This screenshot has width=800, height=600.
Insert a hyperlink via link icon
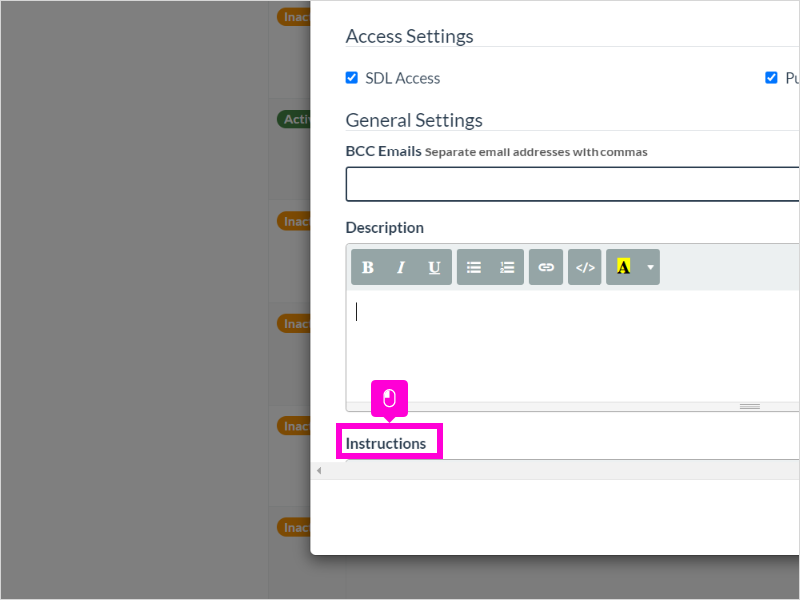coord(546,267)
